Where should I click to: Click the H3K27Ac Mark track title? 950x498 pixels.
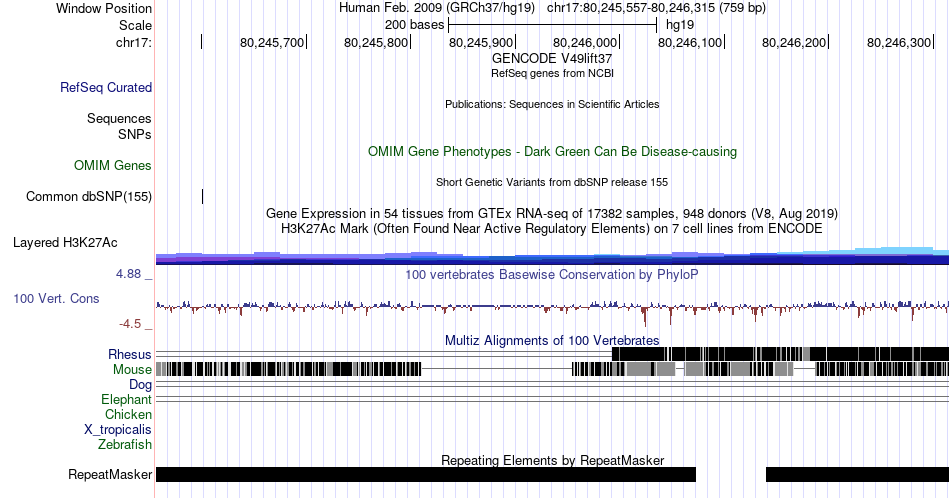pyautogui.click(x=552, y=228)
